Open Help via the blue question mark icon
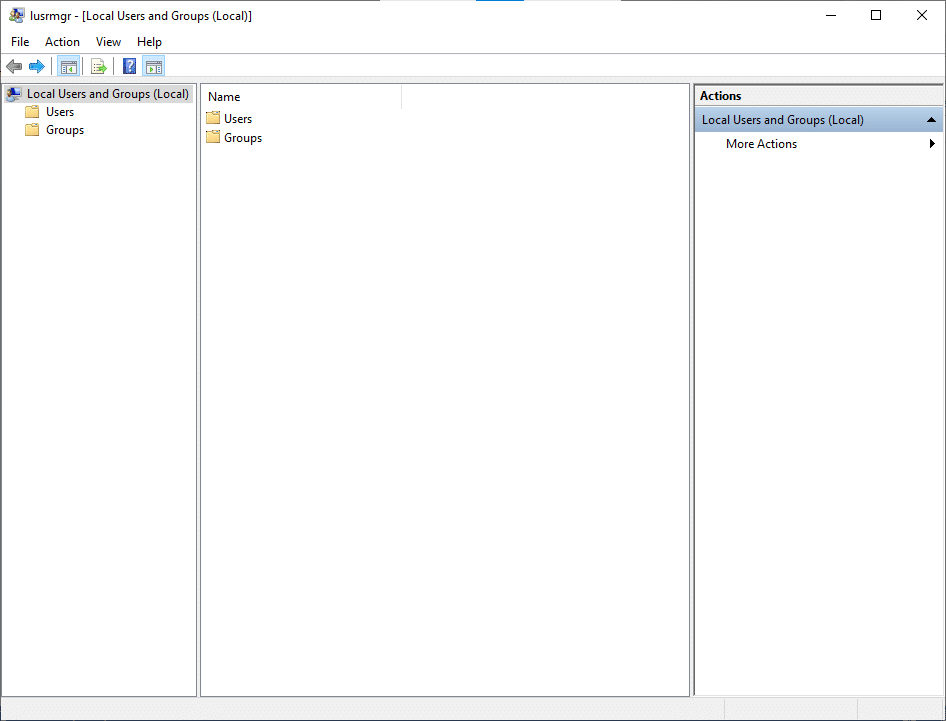The width and height of the screenshot is (946, 721). pos(129,67)
